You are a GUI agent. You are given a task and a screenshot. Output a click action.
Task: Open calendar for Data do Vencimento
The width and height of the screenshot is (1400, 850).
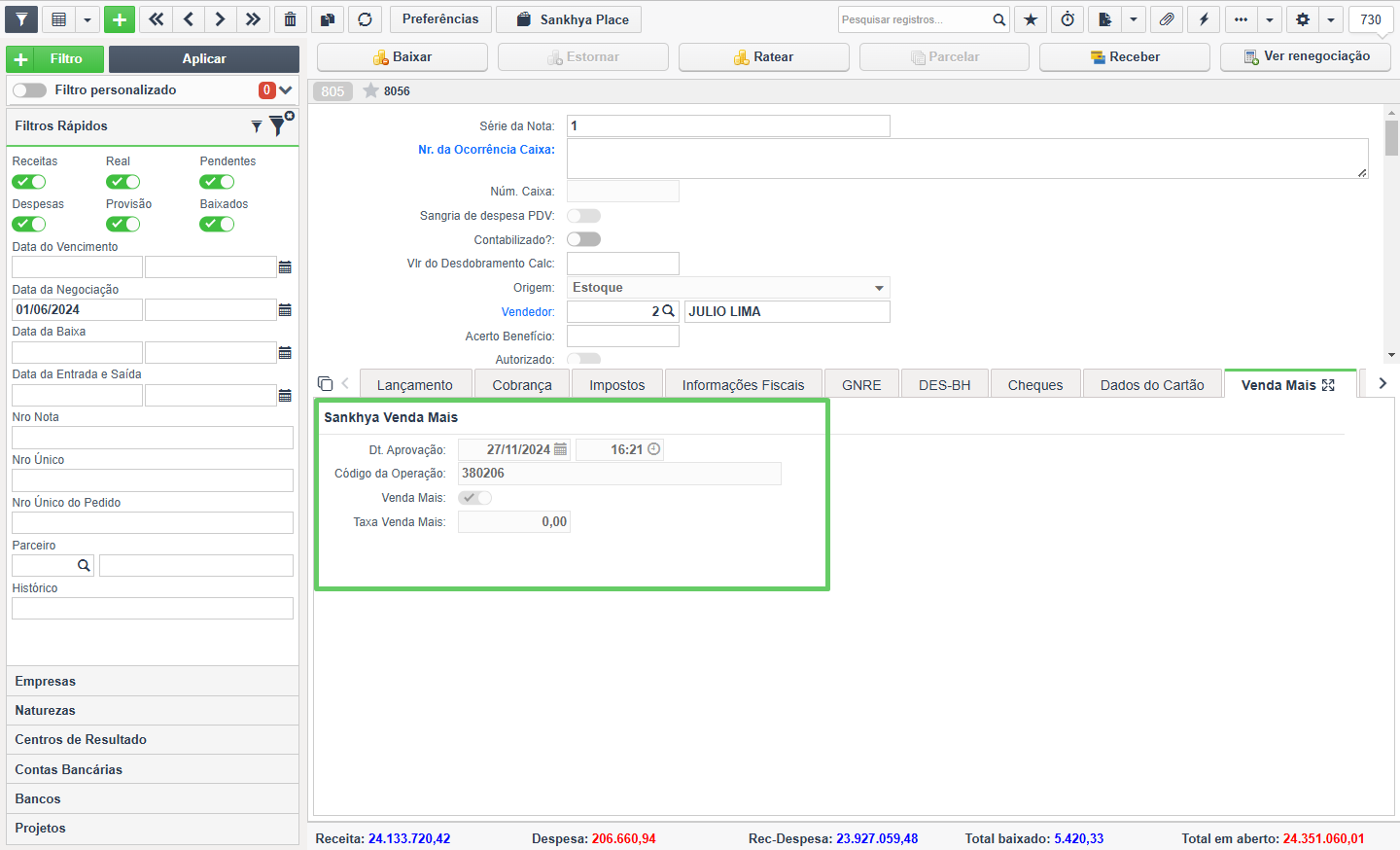pyautogui.click(x=285, y=266)
